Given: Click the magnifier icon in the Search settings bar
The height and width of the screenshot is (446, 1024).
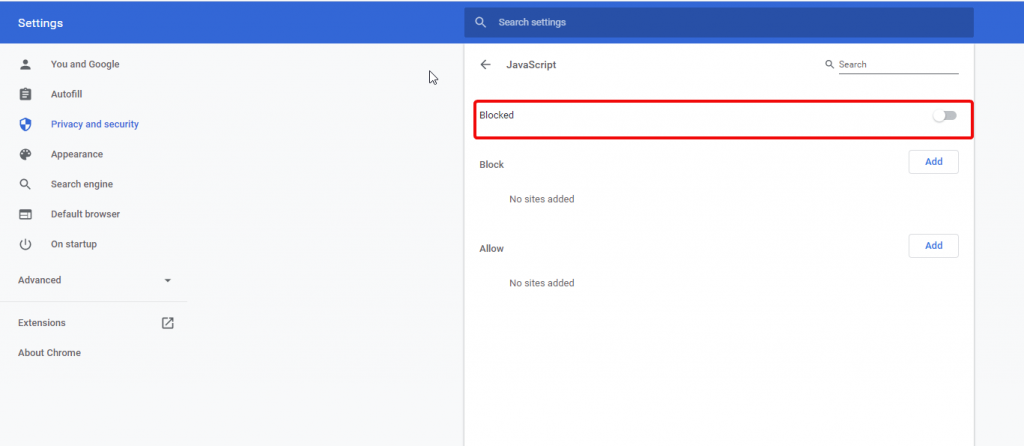Looking at the screenshot, I should click(x=481, y=22).
